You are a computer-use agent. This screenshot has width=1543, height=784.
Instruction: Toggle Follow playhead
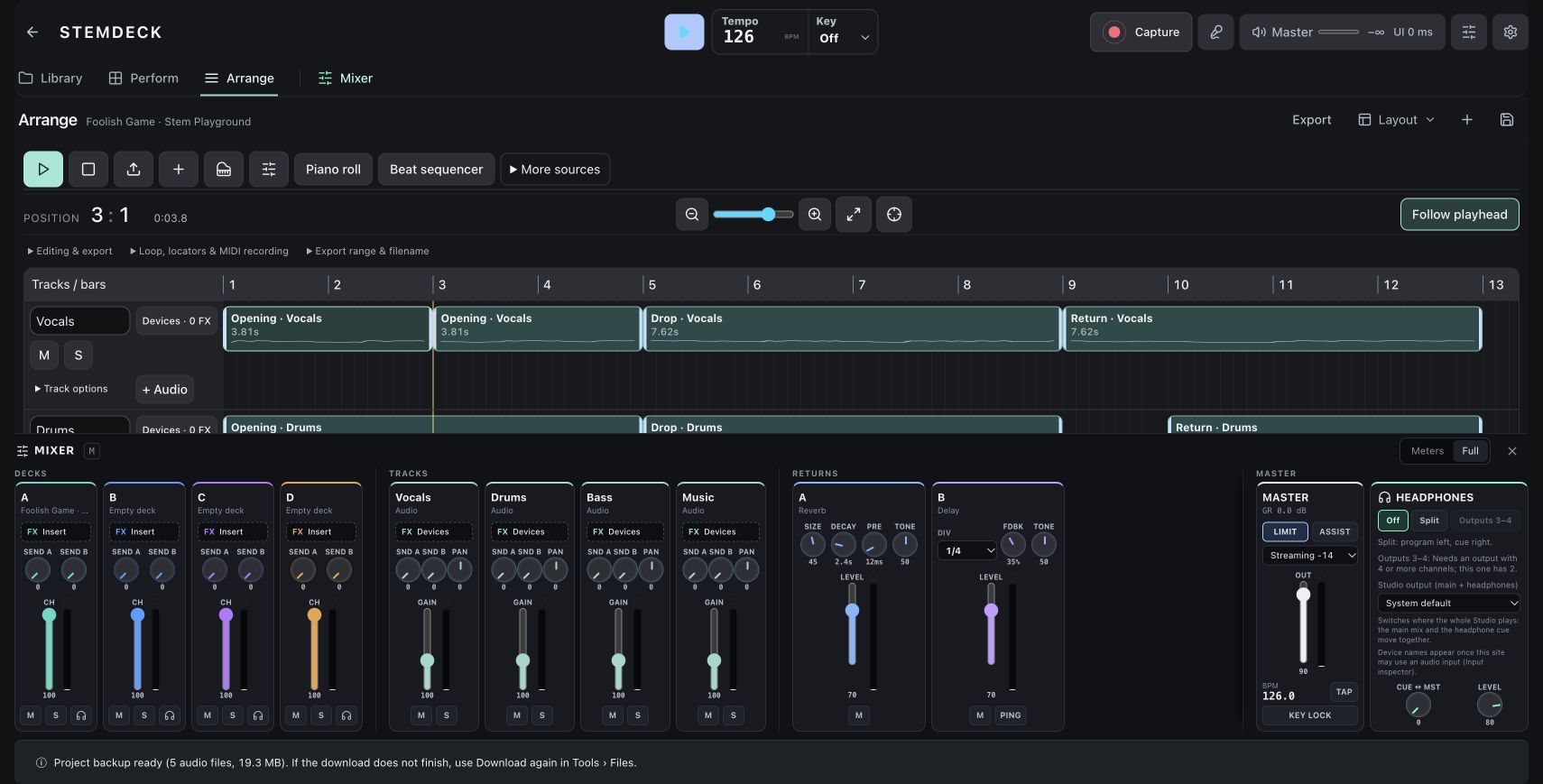1460,215
